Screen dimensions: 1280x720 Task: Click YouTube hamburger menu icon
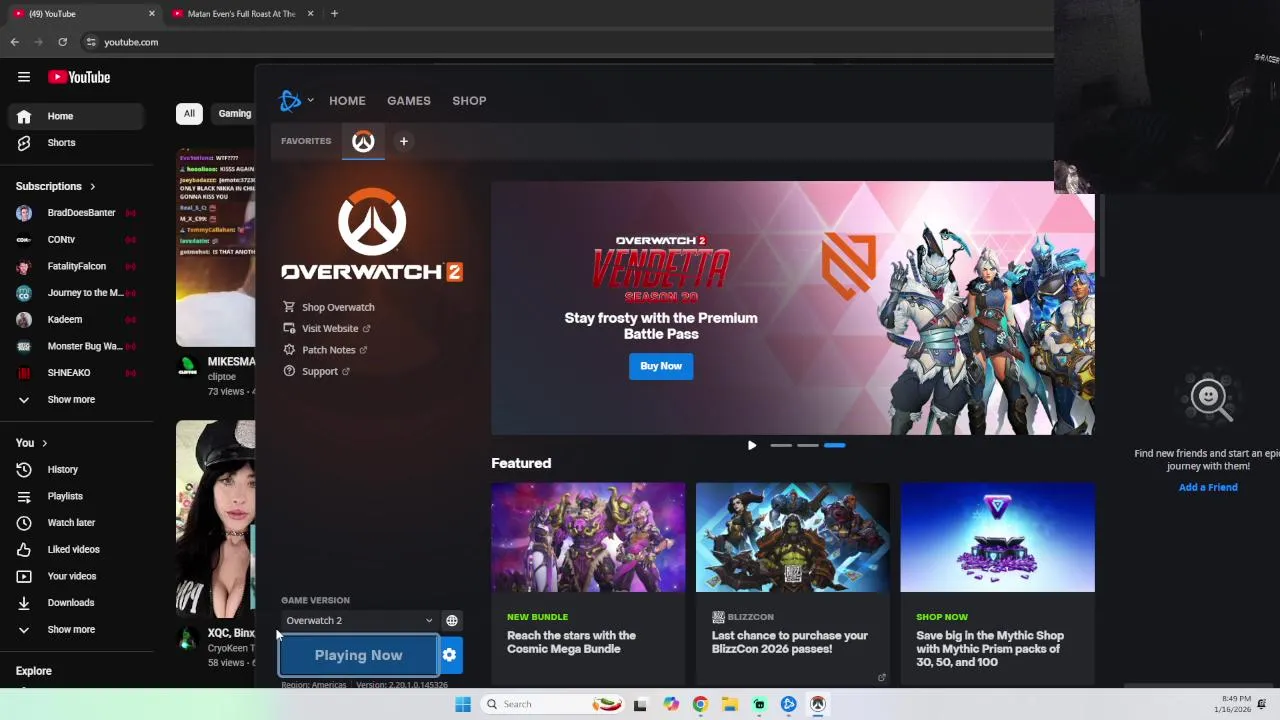pos(24,77)
